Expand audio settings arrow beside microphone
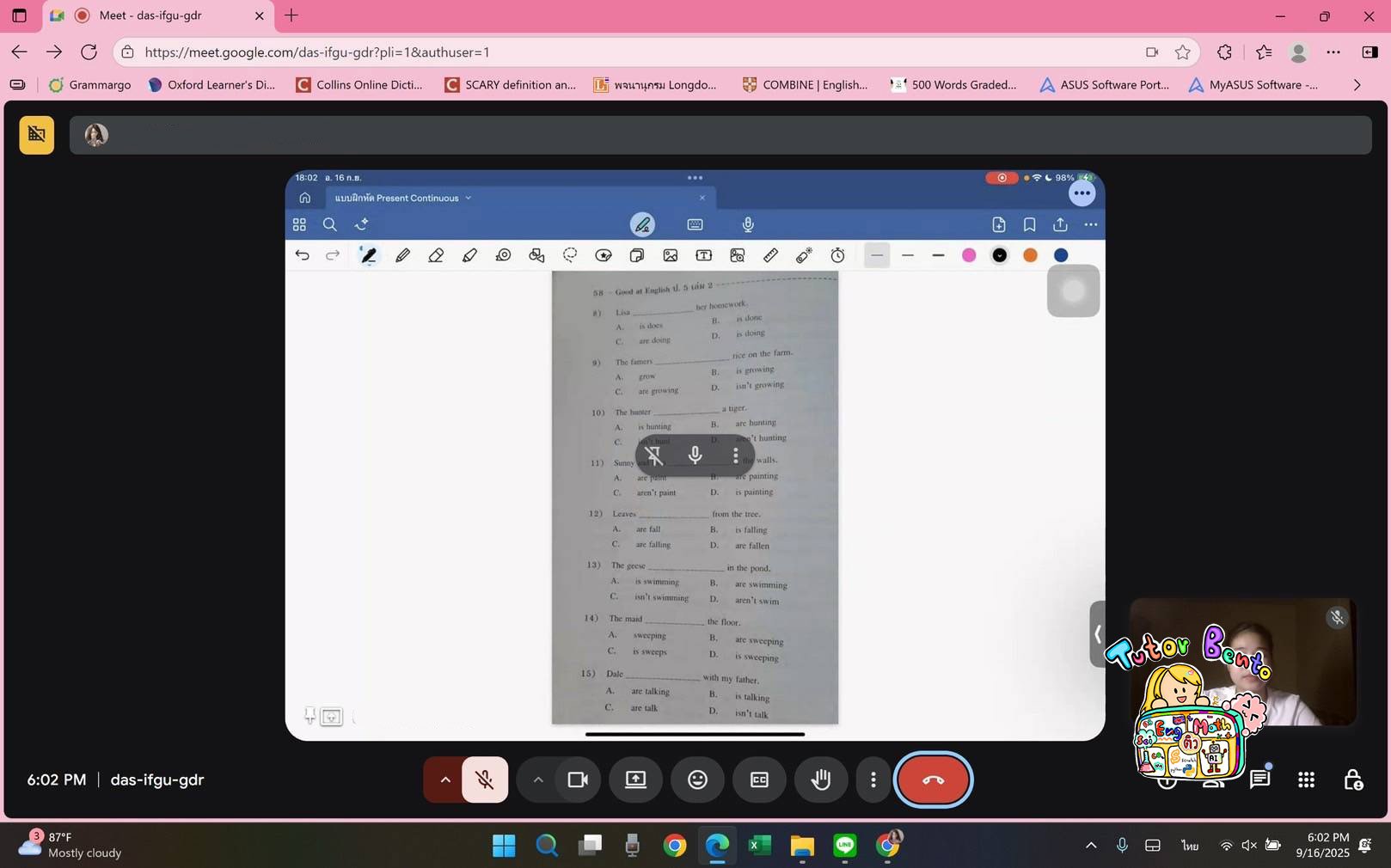This screenshot has width=1391, height=868. (445, 779)
